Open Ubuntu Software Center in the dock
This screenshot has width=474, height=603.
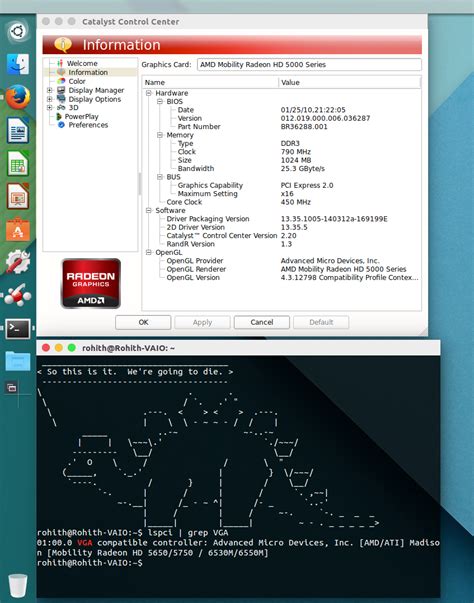point(18,230)
